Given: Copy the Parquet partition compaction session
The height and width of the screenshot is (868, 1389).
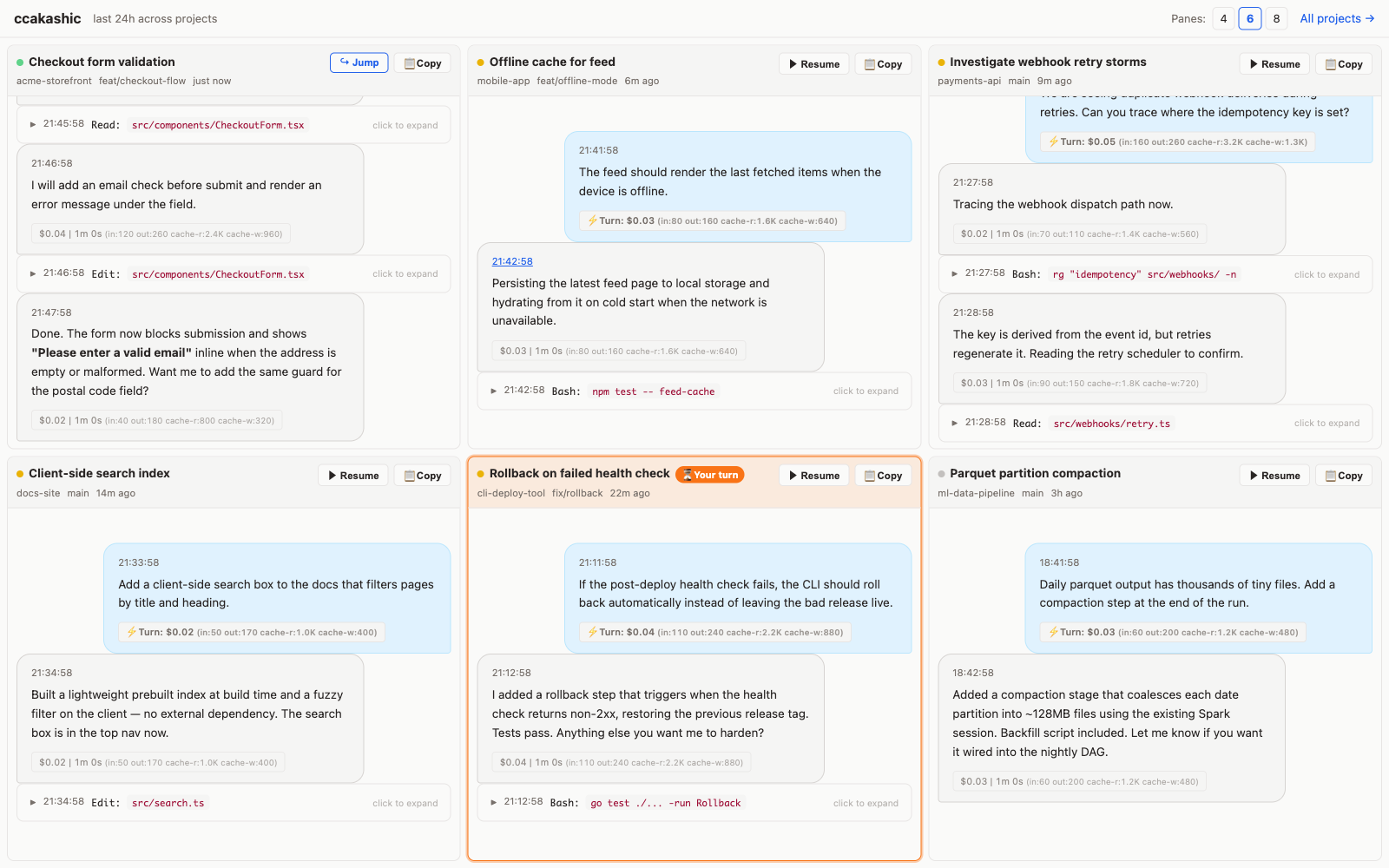Looking at the screenshot, I should pyautogui.click(x=1344, y=476).
